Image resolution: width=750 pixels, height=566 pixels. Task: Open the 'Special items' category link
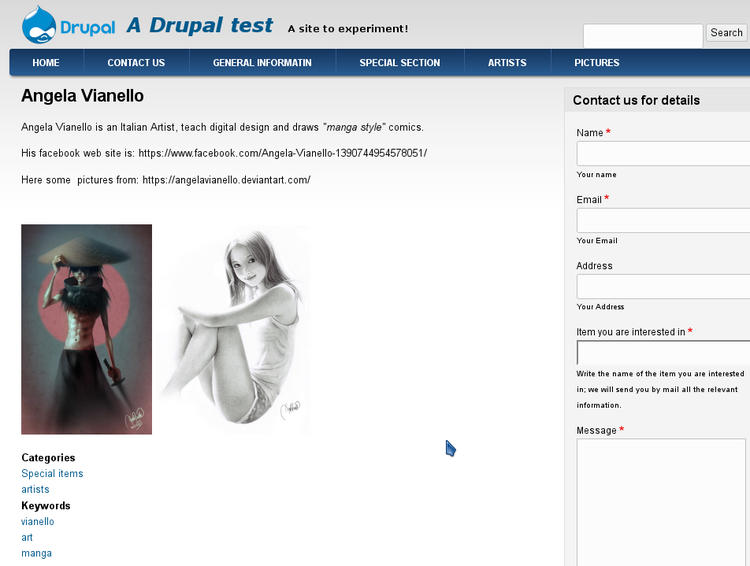52,474
